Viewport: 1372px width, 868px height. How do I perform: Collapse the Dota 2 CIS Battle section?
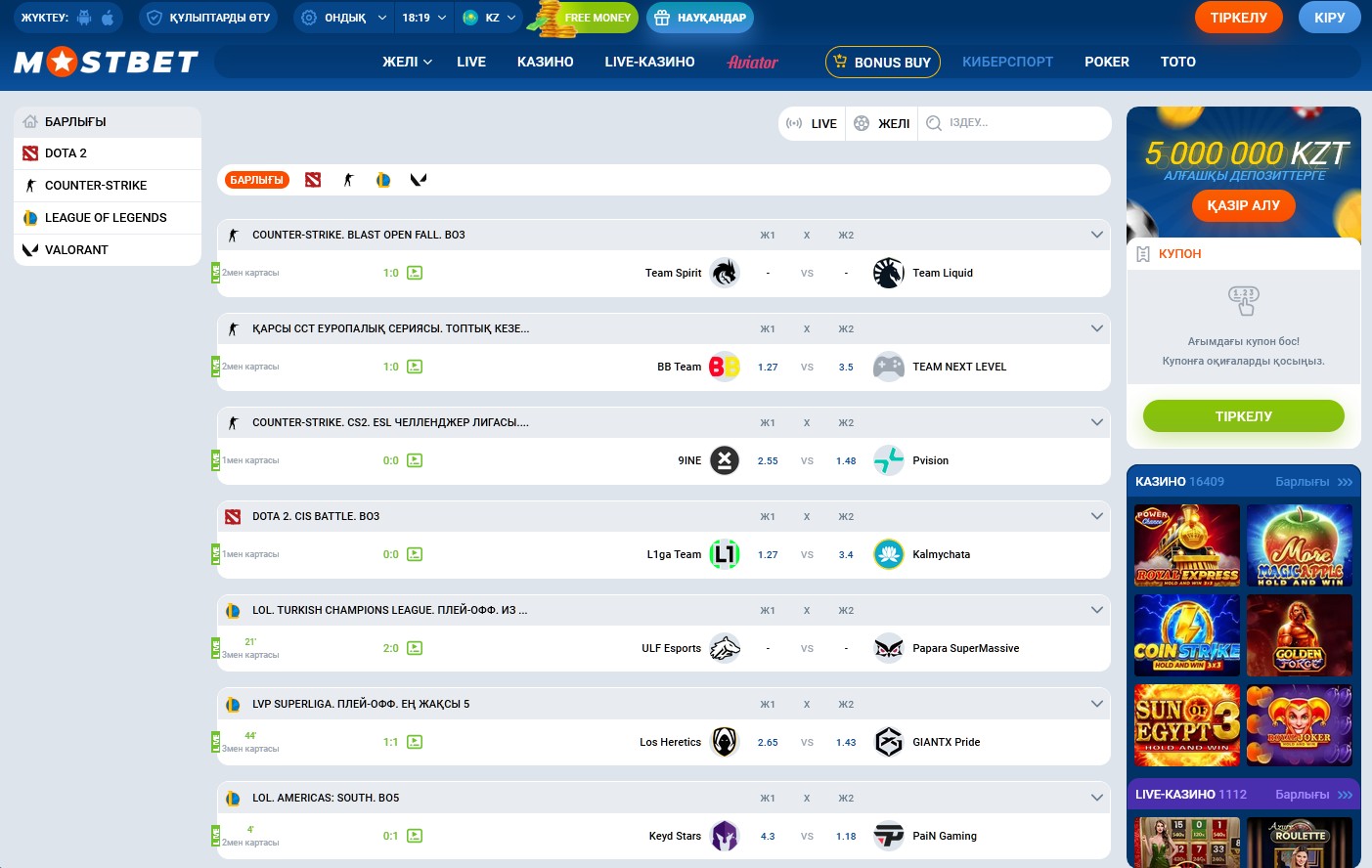[1096, 516]
